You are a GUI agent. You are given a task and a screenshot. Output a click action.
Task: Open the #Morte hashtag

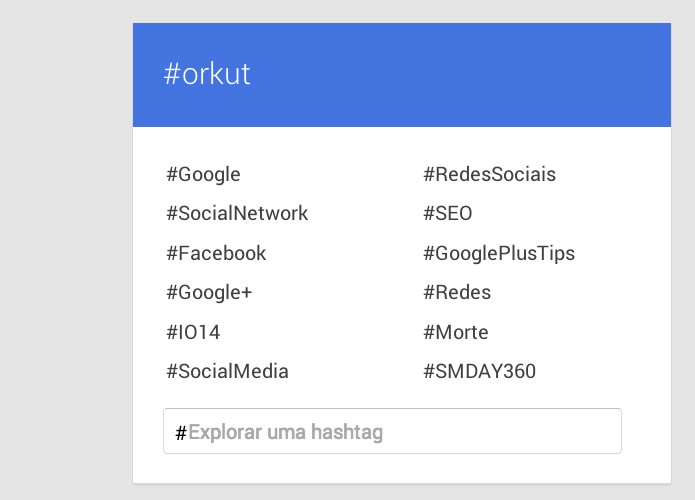coord(456,332)
